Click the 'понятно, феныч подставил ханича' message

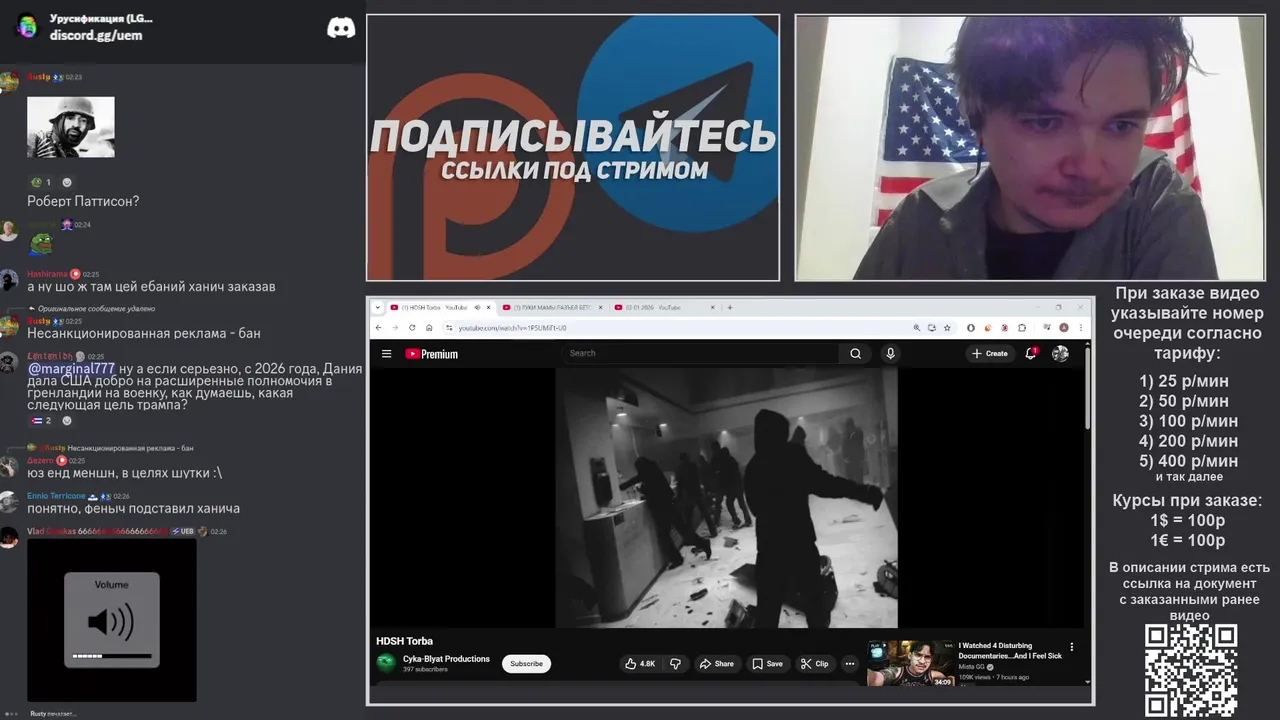point(133,508)
